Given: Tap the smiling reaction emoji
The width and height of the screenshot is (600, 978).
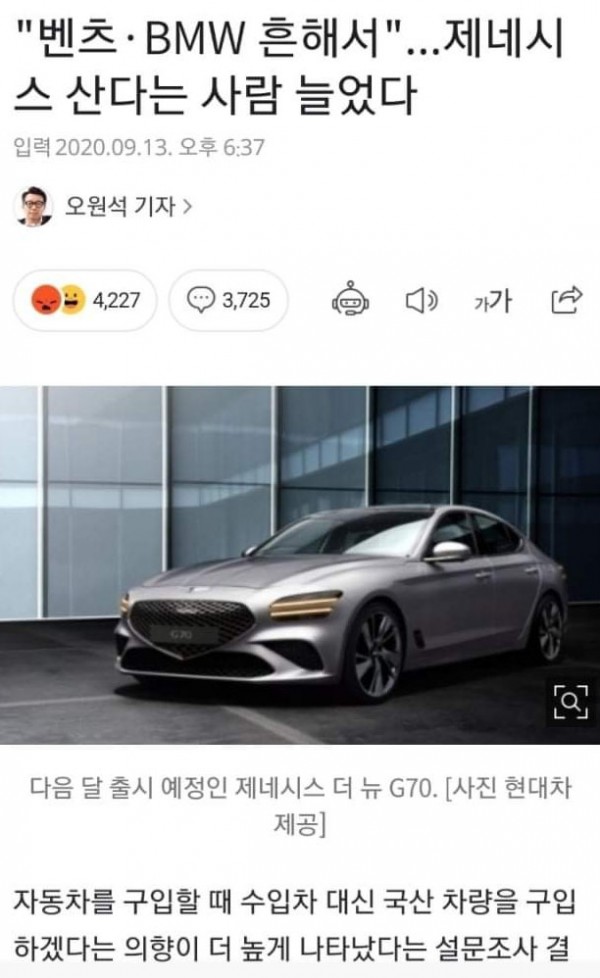Looking at the screenshot, I should [x=72, y=300].
